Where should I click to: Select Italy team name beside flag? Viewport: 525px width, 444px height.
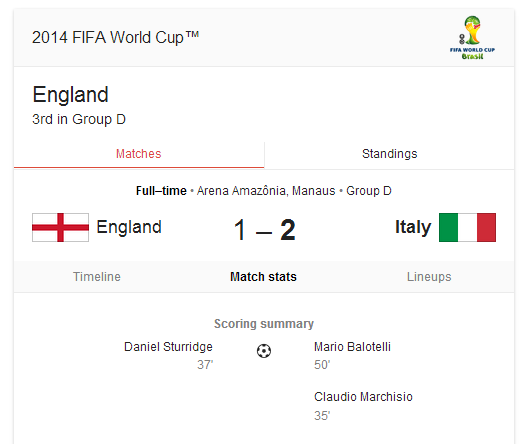[x=413, y=227]
